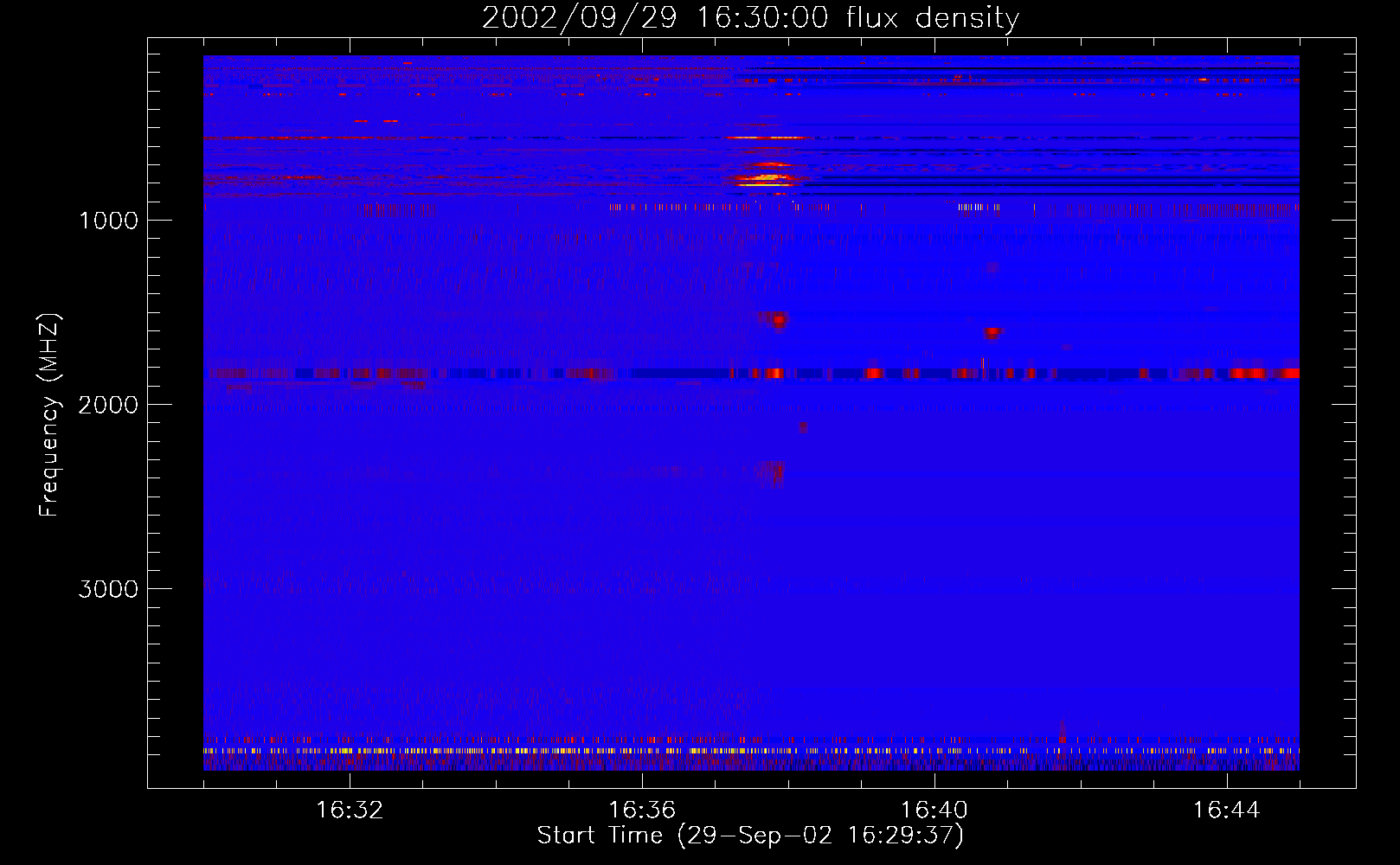The image size is (1400, 865).
Task: Click the "Start Time (29-Sep-02 16:29:37)" axis label
Action: (x=750, y=836)
